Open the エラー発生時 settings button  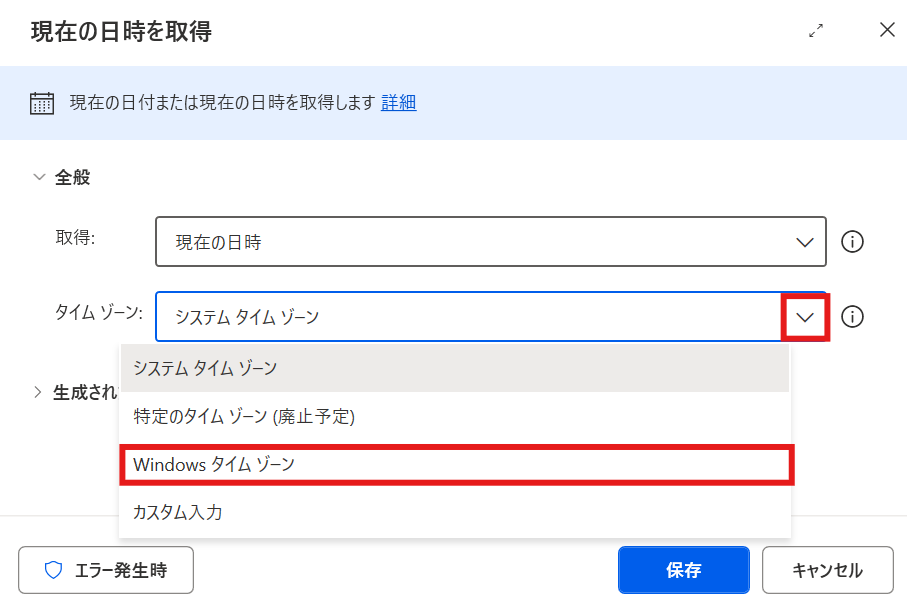point(106,570)
